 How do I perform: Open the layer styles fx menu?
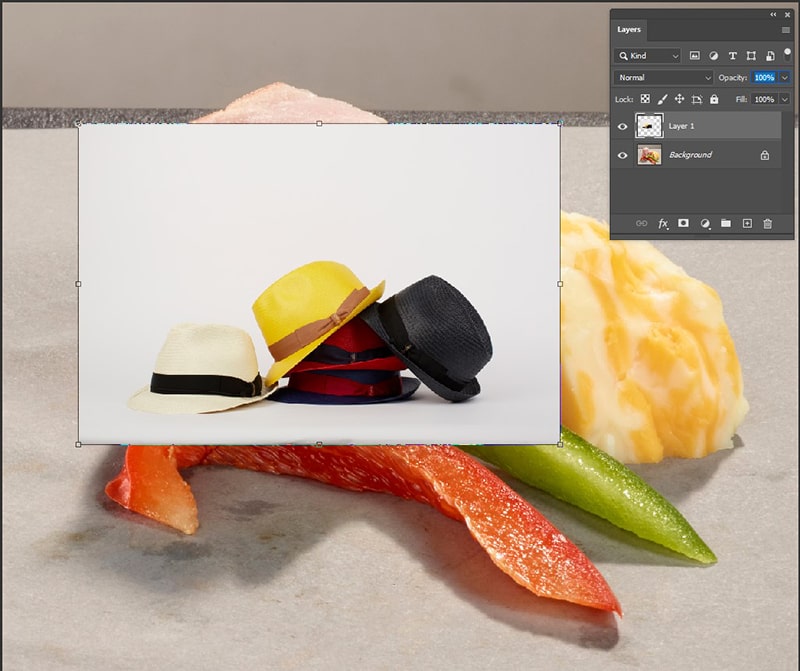click(662, 223)
